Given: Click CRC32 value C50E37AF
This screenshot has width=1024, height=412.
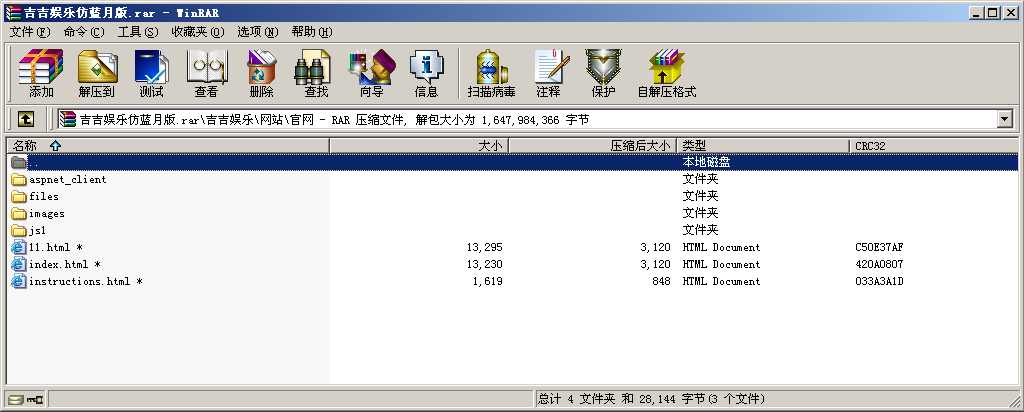Looking at the screenshot, I should [879, 247].
